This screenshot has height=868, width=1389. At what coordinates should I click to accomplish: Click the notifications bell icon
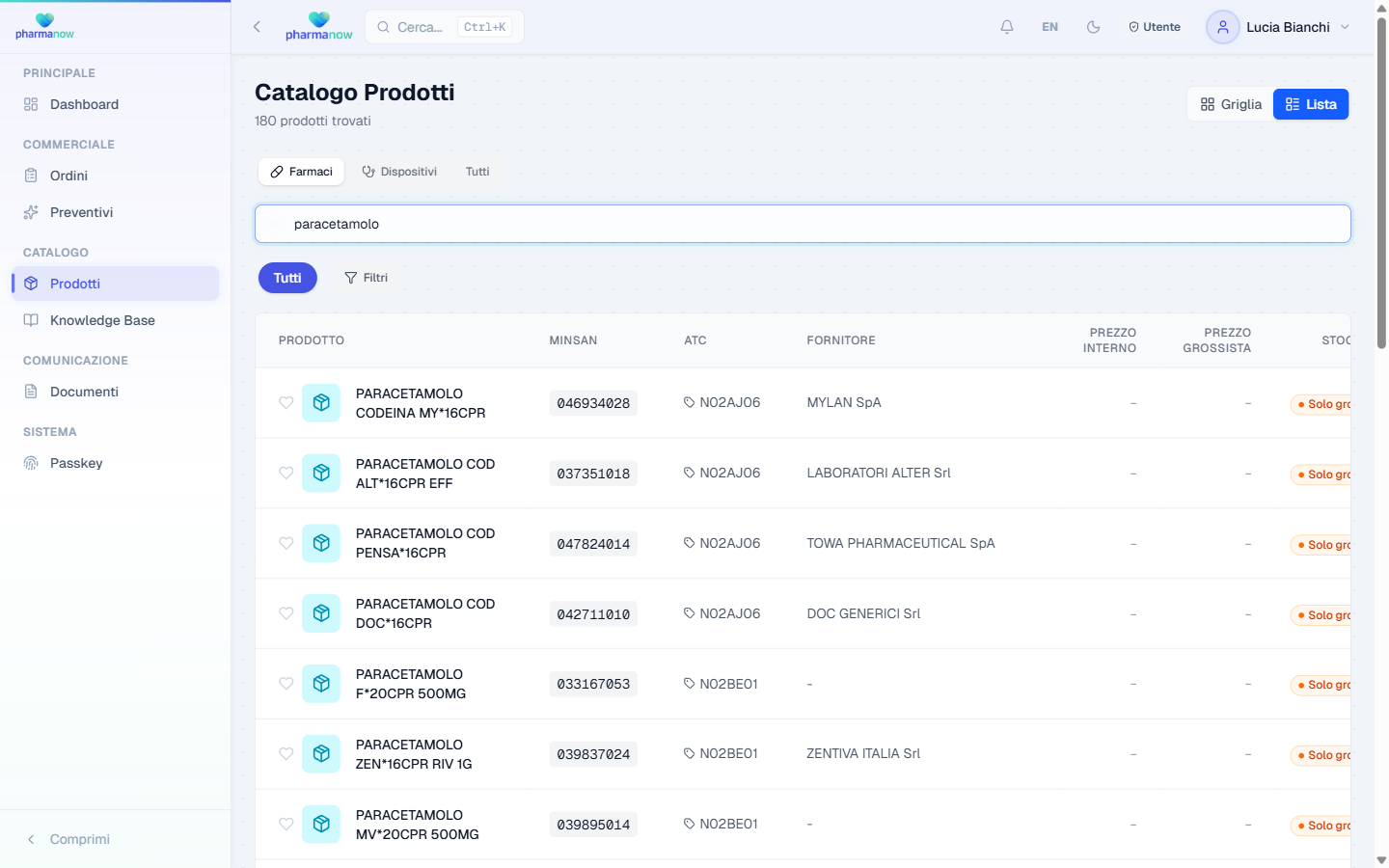1006,27
